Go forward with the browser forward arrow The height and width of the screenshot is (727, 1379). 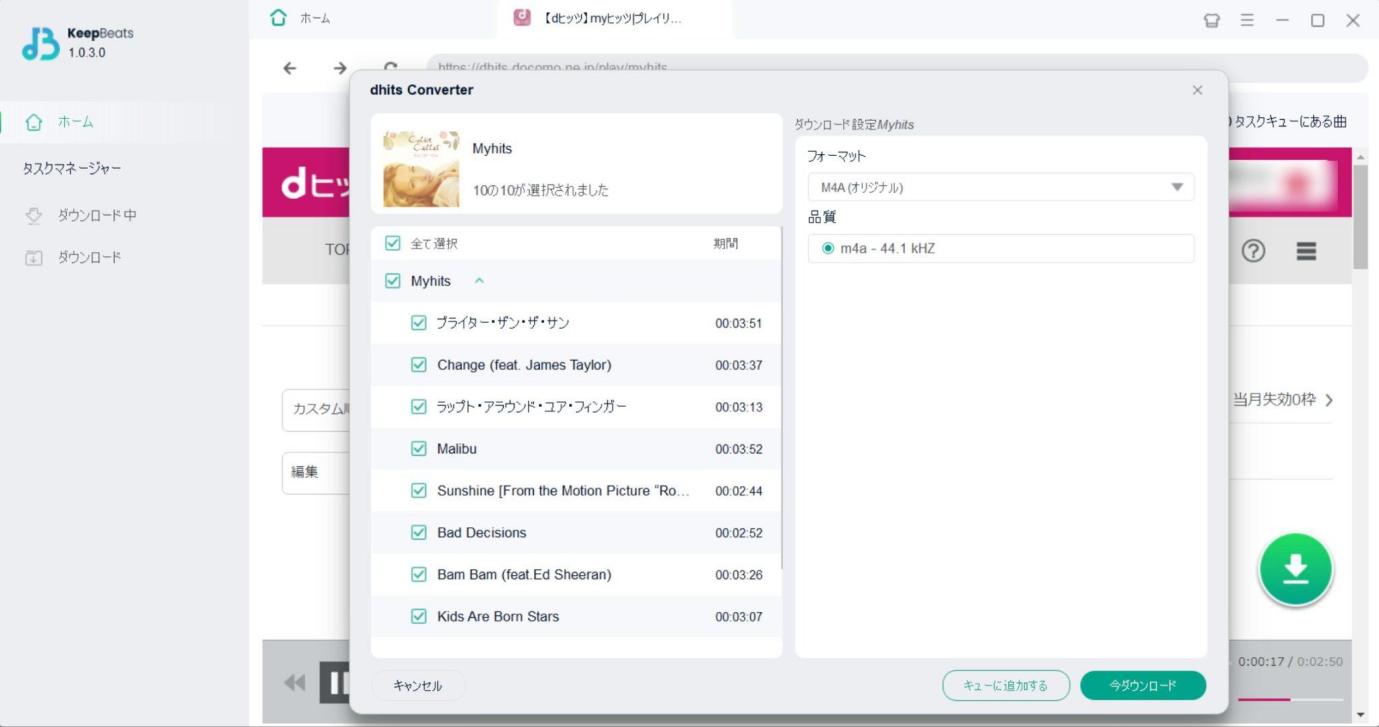(x=340, y=68)
